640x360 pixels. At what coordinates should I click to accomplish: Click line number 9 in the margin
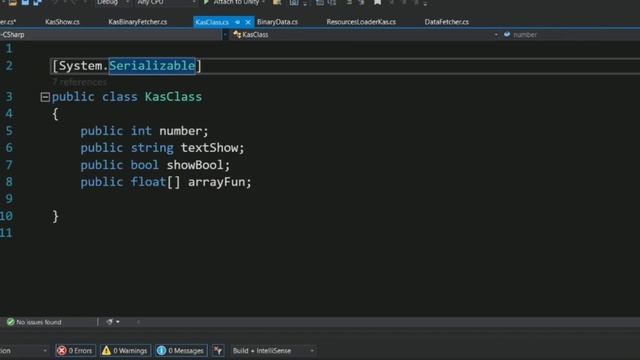tap(9, 199)
